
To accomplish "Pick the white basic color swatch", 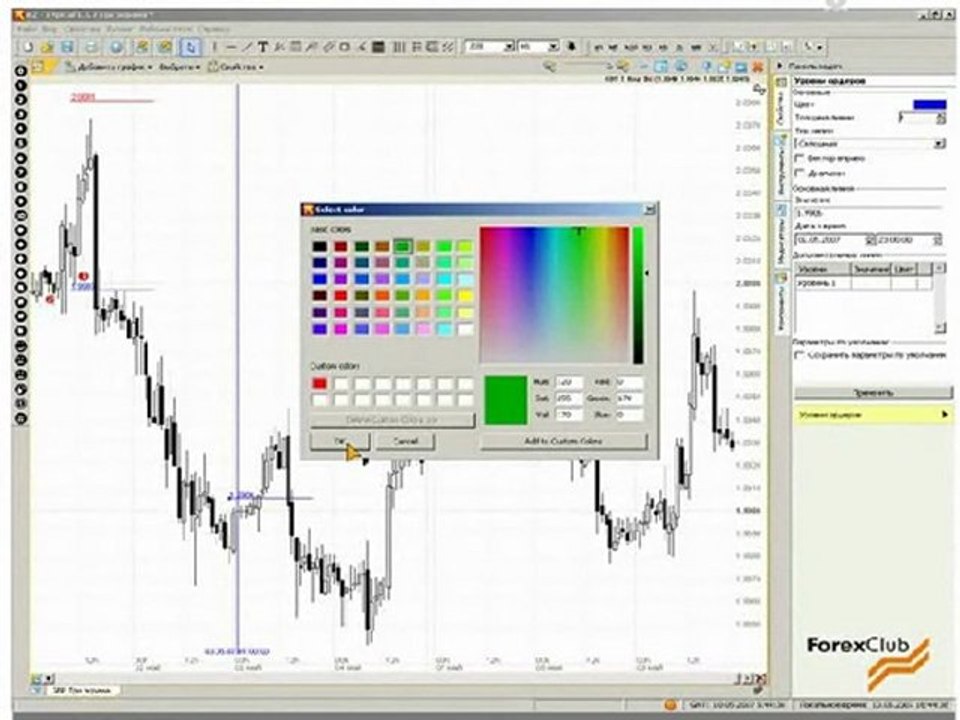I will (x=465, y=329).
